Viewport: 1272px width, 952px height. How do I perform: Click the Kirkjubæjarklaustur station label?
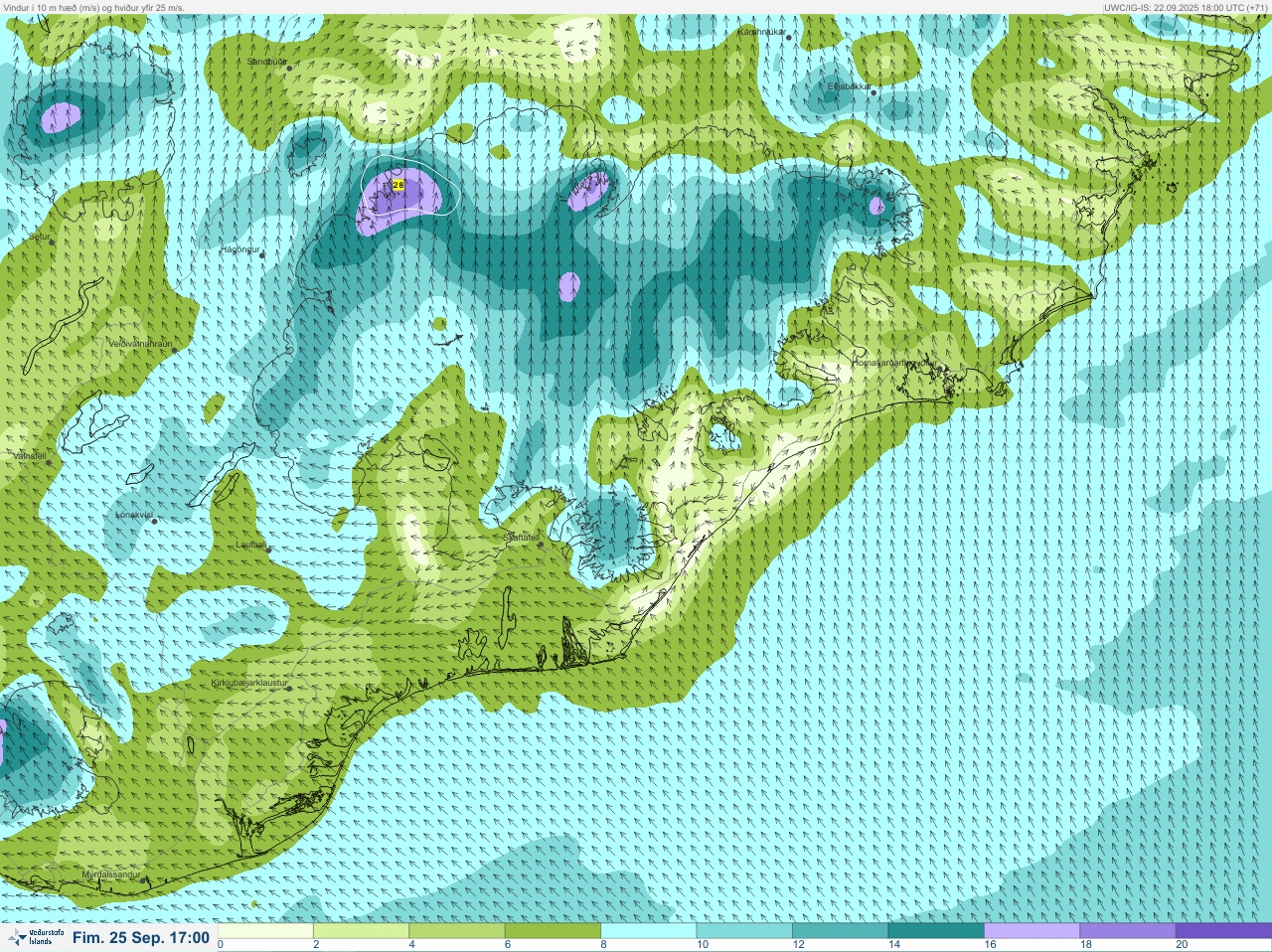[x=250, y=684]
